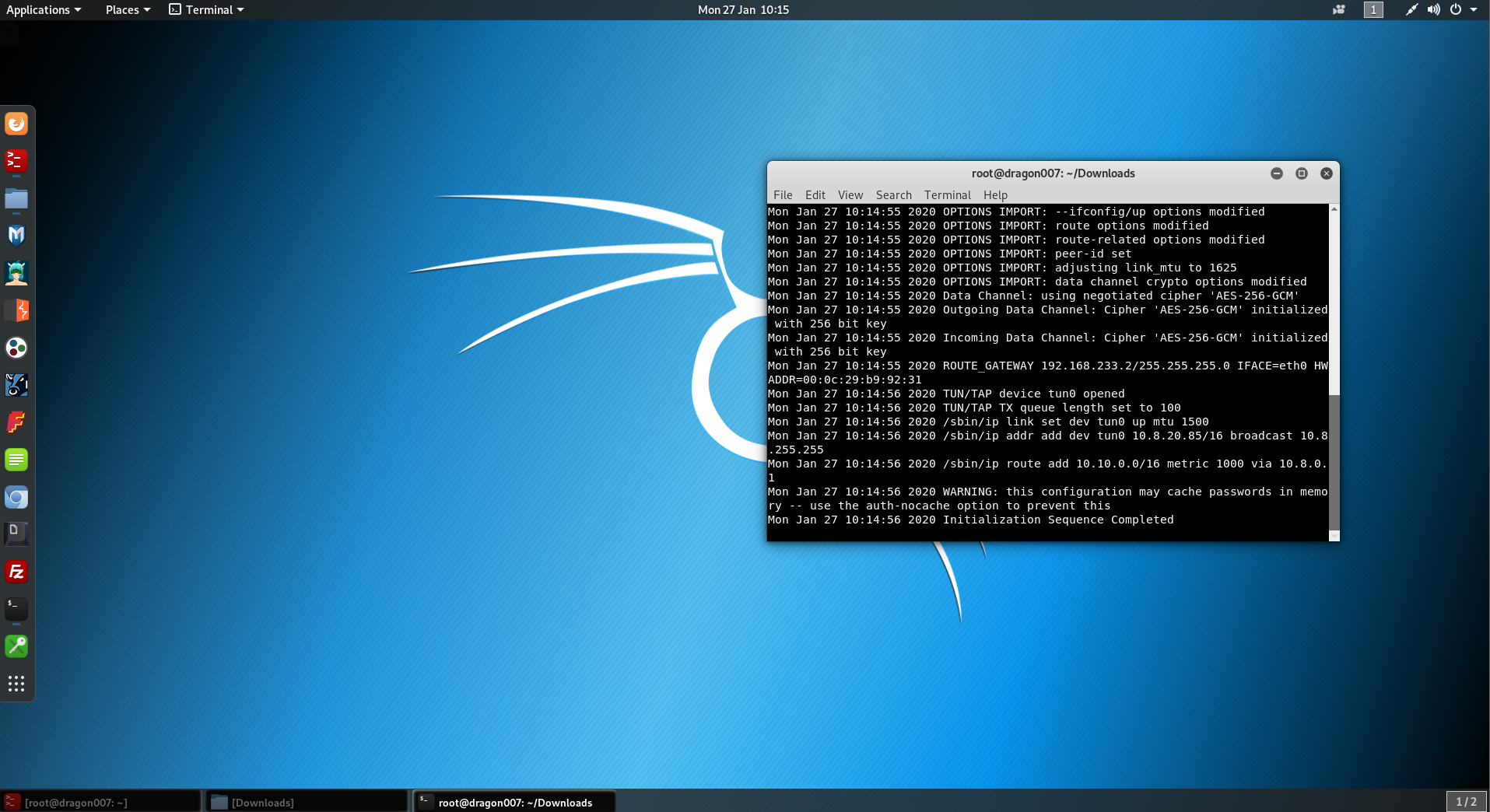Open the clock showing Mon 27 Jan 10:15
1490x812 pixels.
click(743, 9)
